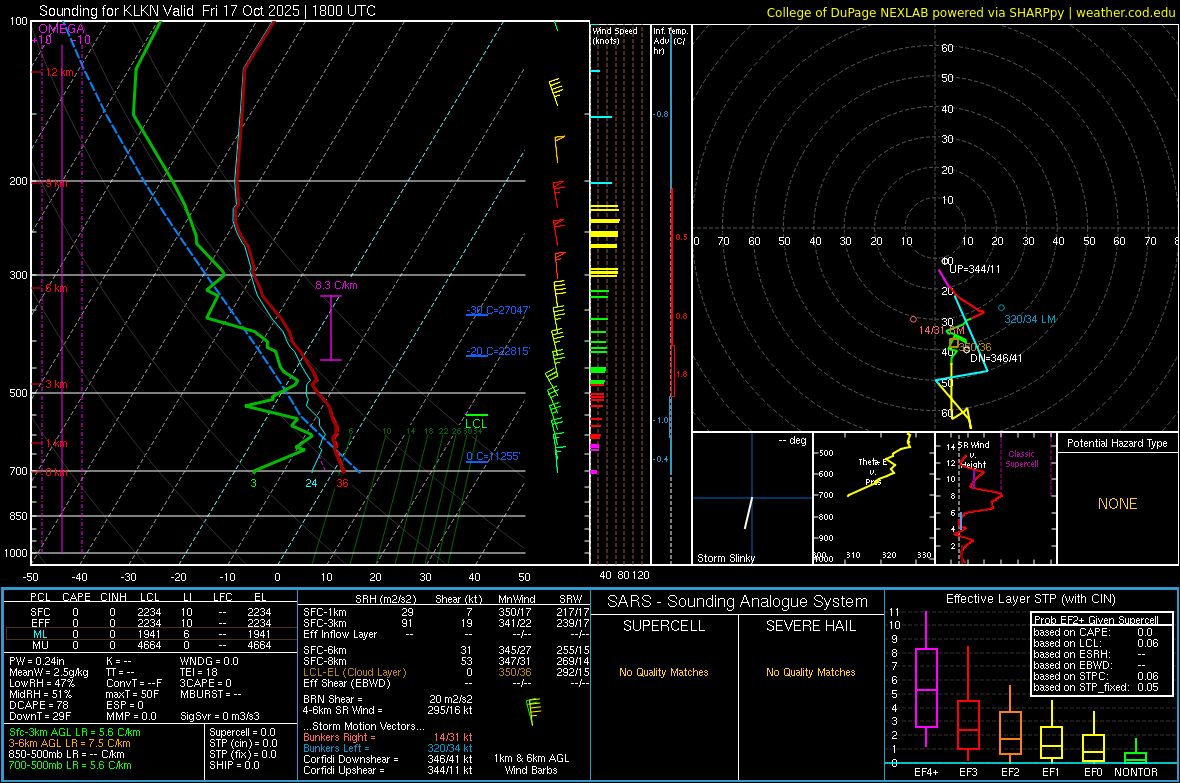Click the "Inf. Temp. Adv." panel header
Screen dimensions: 1180x783
pos(670,41)
